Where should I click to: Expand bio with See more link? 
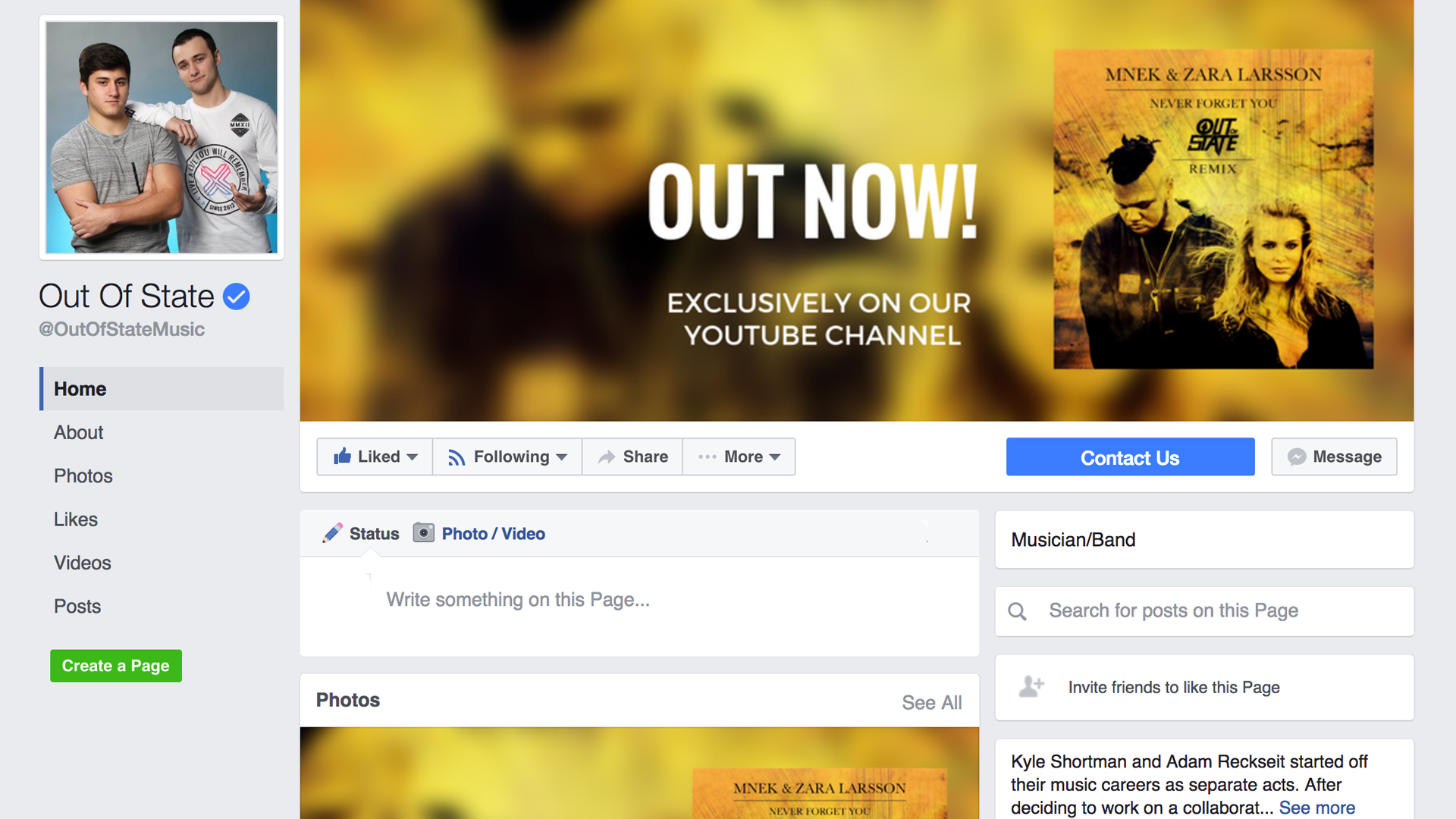[x=1317, y=808]
